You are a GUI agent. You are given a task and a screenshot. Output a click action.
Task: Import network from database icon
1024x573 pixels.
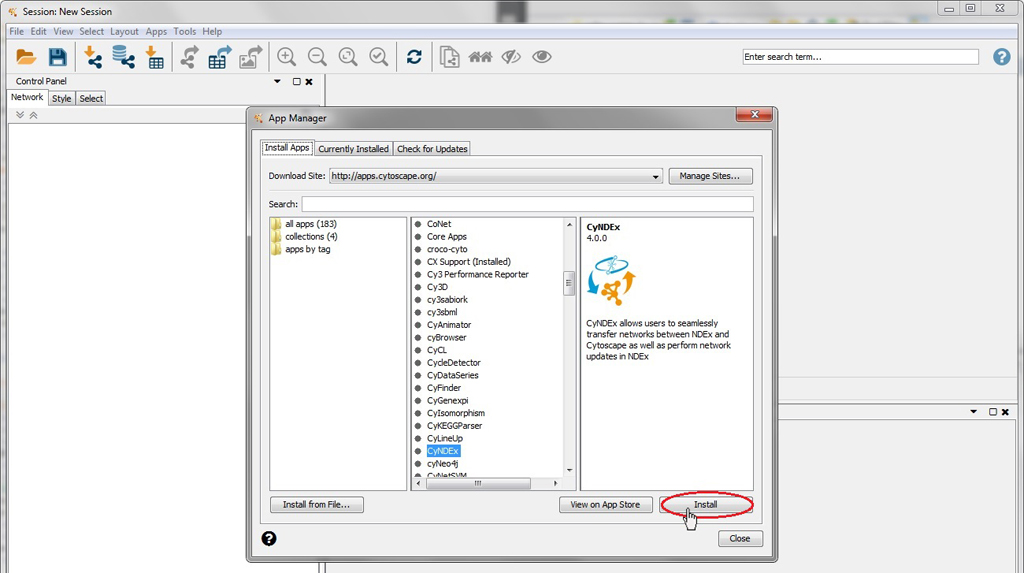pos(123,57)
